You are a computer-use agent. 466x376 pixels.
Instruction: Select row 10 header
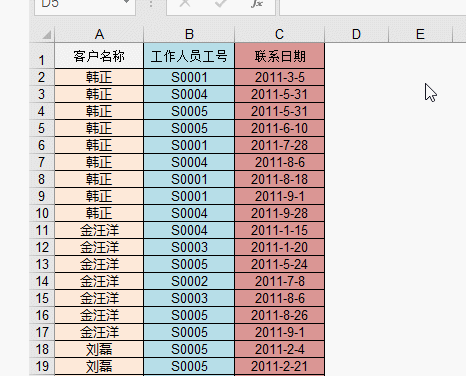[x=42, y=213]
